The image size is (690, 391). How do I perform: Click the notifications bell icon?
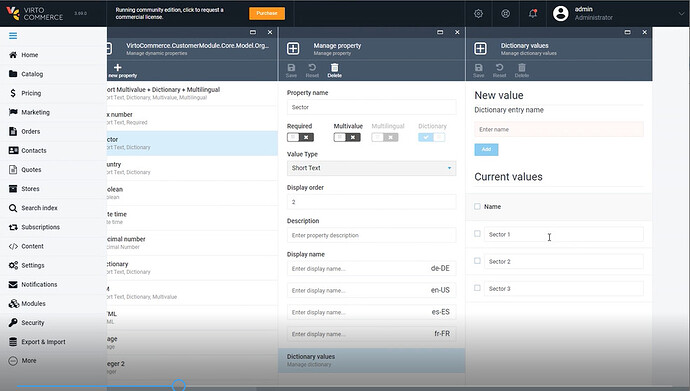pos(532,14)
